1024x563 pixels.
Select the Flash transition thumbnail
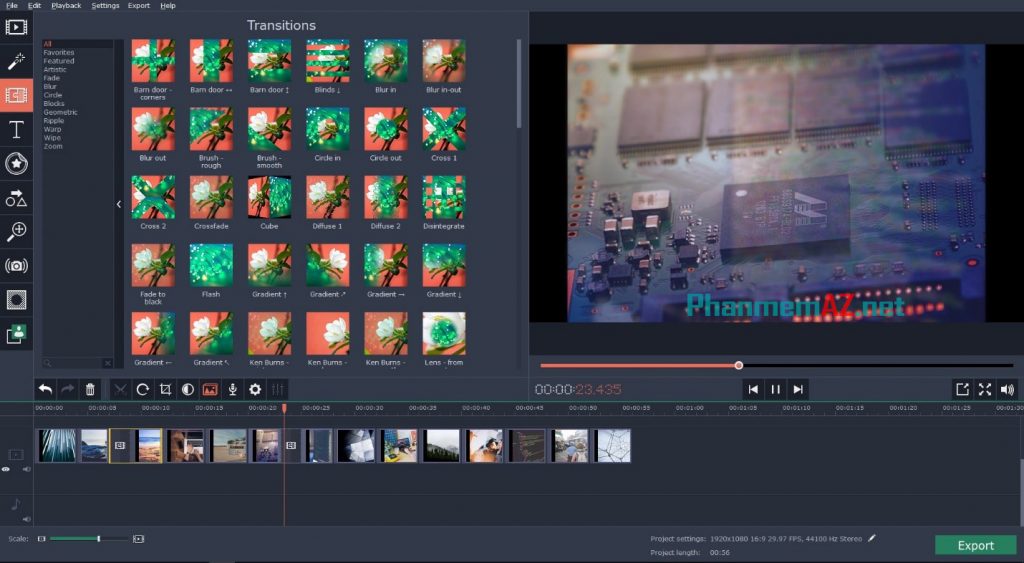pyautogui.click(x=211, y=265)
